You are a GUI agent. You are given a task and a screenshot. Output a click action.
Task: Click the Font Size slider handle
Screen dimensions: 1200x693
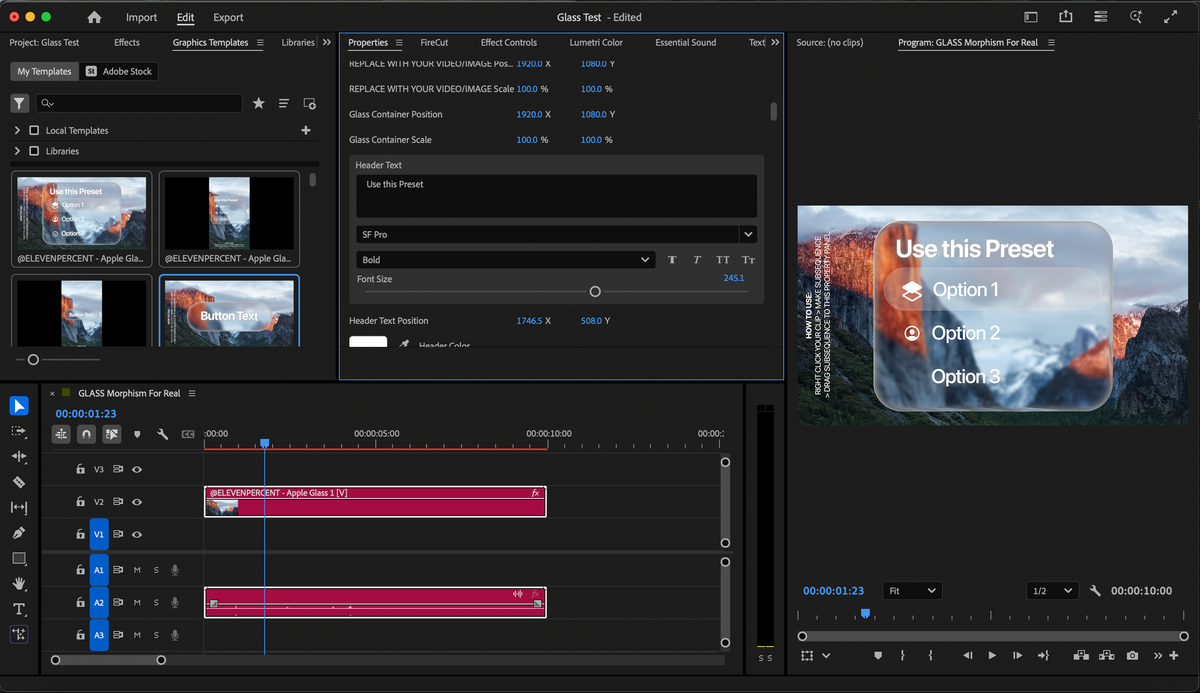(595, 292)
